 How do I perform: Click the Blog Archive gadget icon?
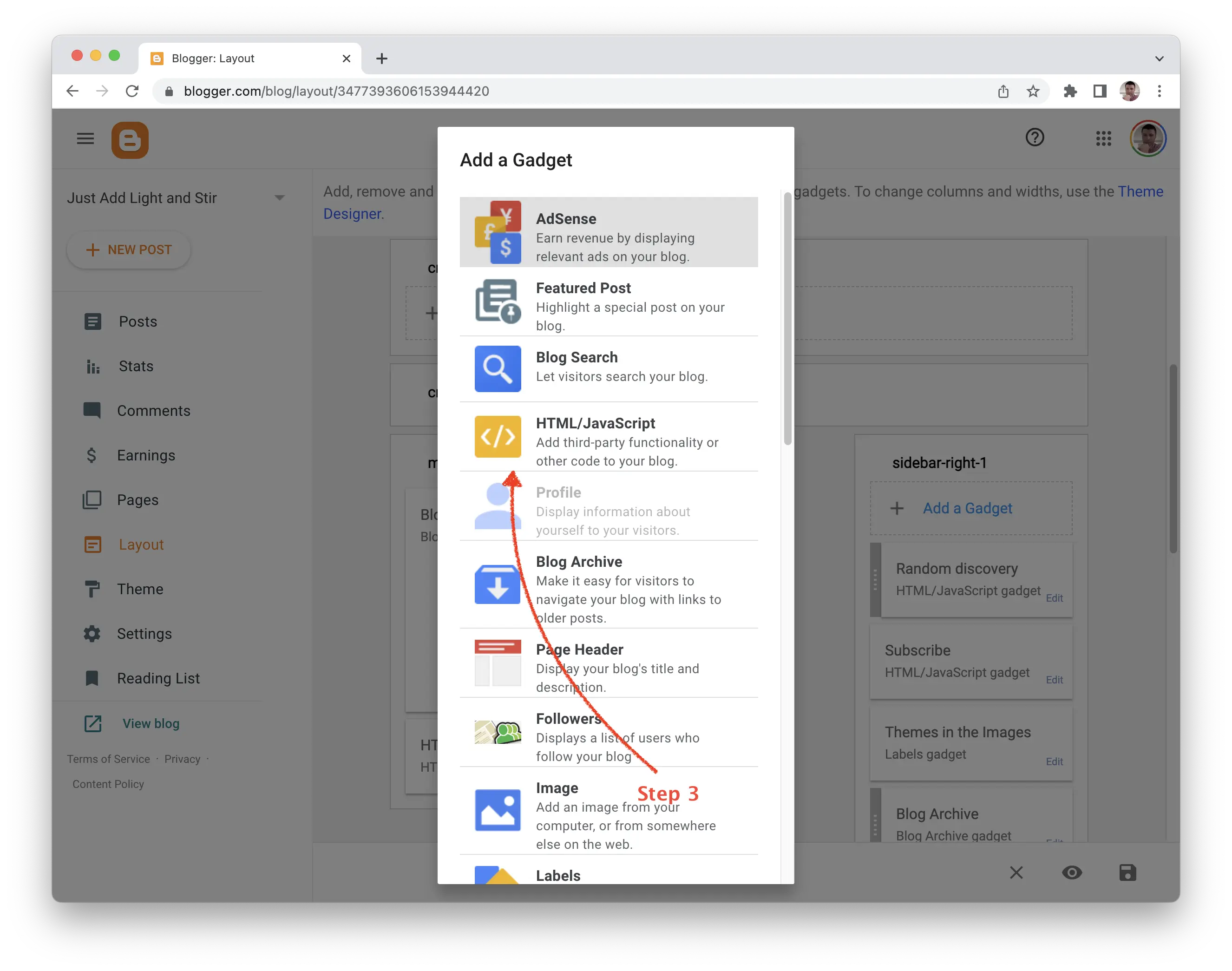(498, 584)
